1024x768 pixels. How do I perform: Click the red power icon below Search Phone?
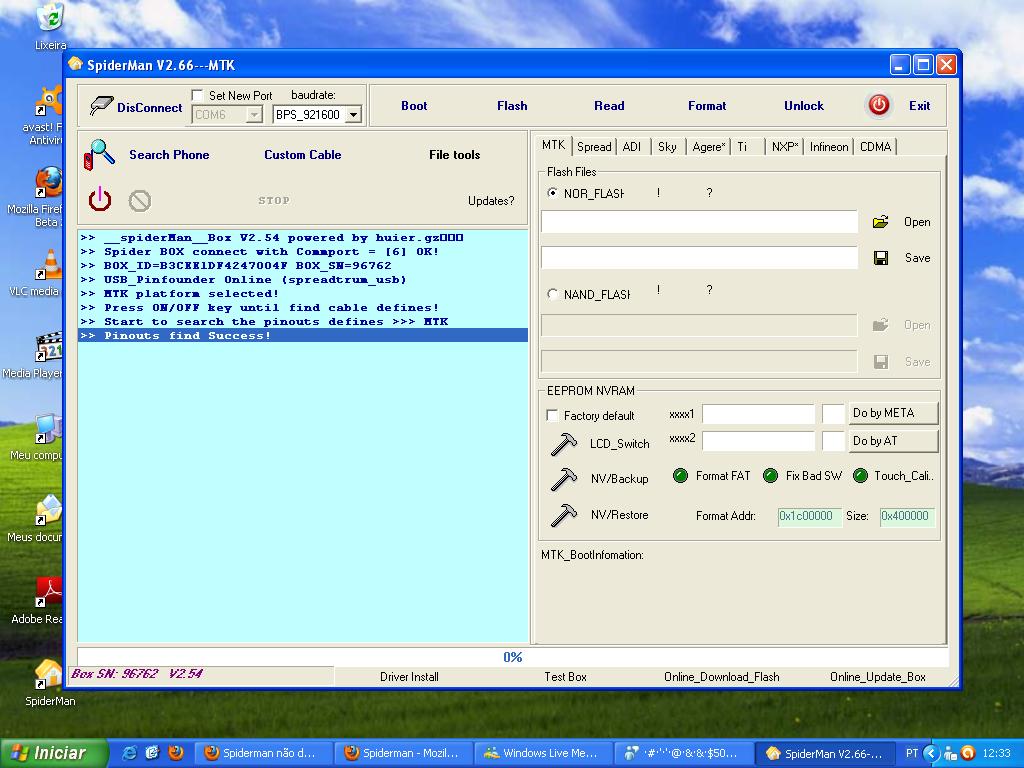[100, 199]
